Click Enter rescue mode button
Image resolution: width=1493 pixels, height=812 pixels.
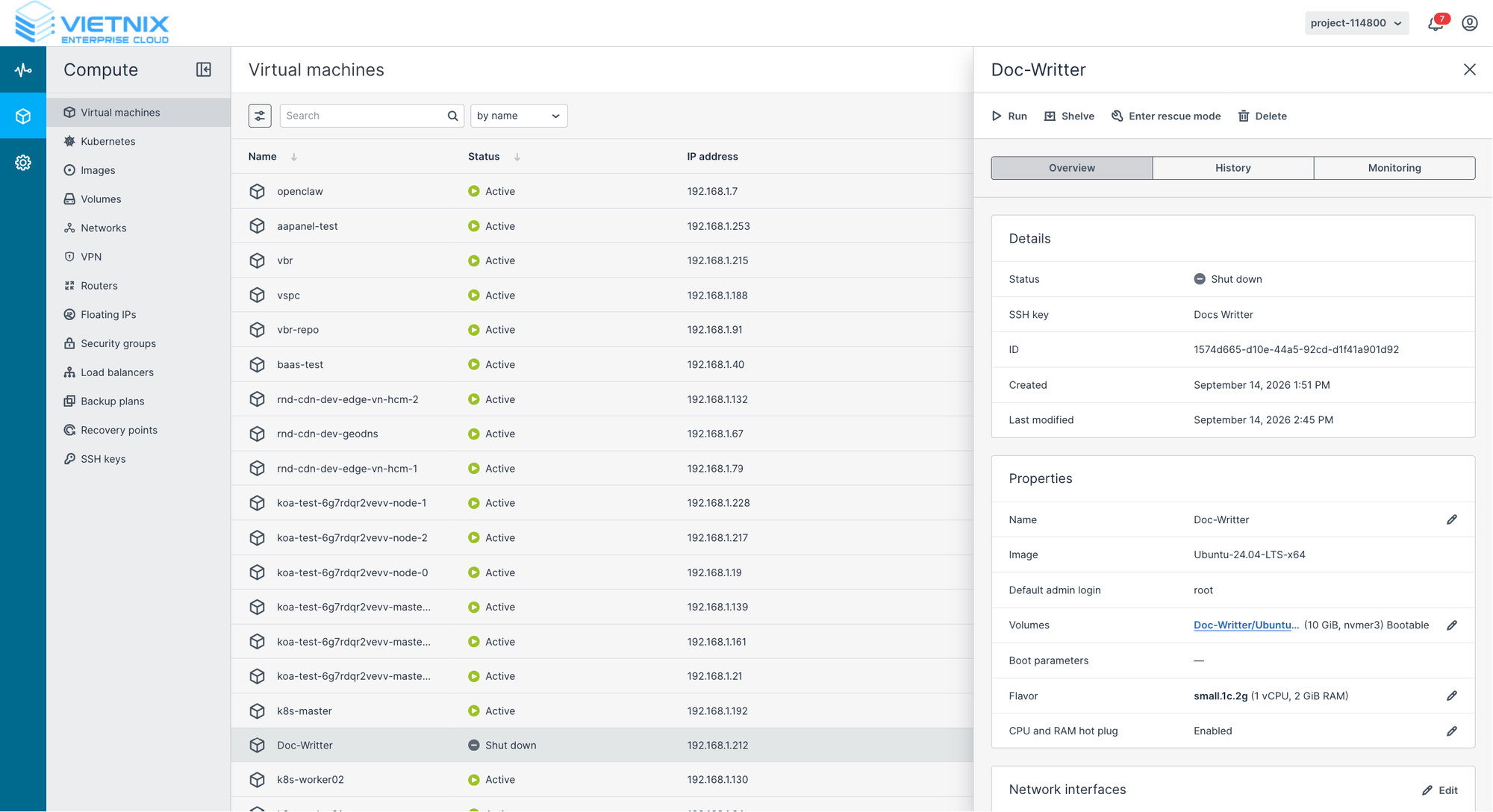(x=1166, y=116)
